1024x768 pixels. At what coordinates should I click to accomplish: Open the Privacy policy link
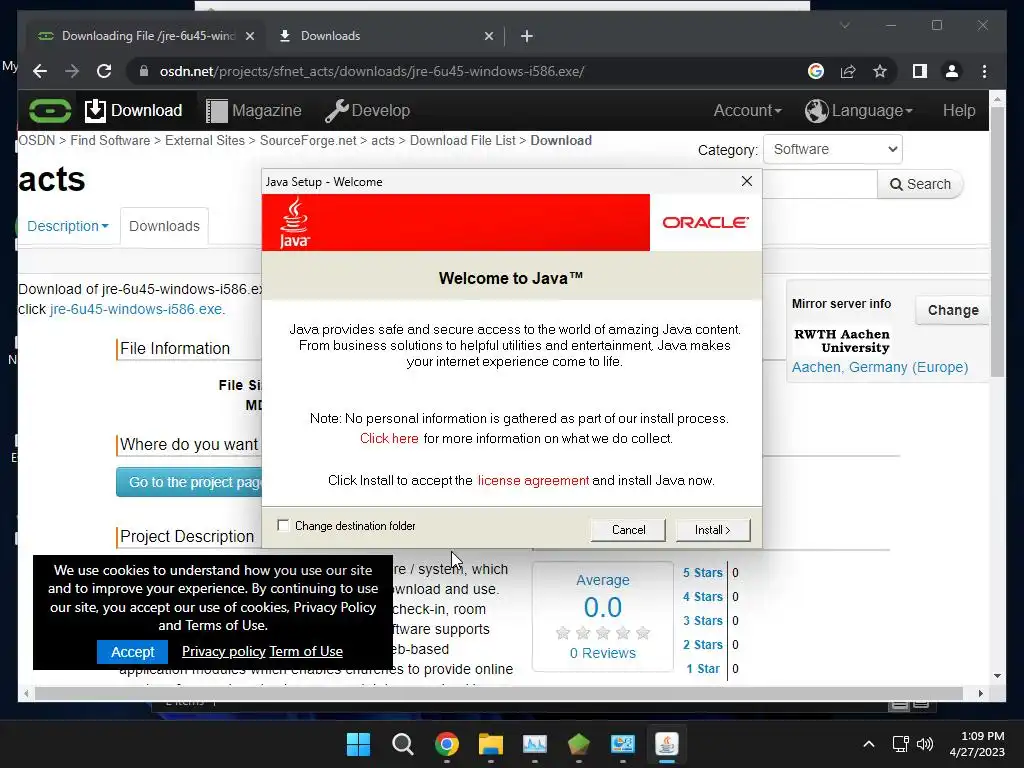point(223,651)
